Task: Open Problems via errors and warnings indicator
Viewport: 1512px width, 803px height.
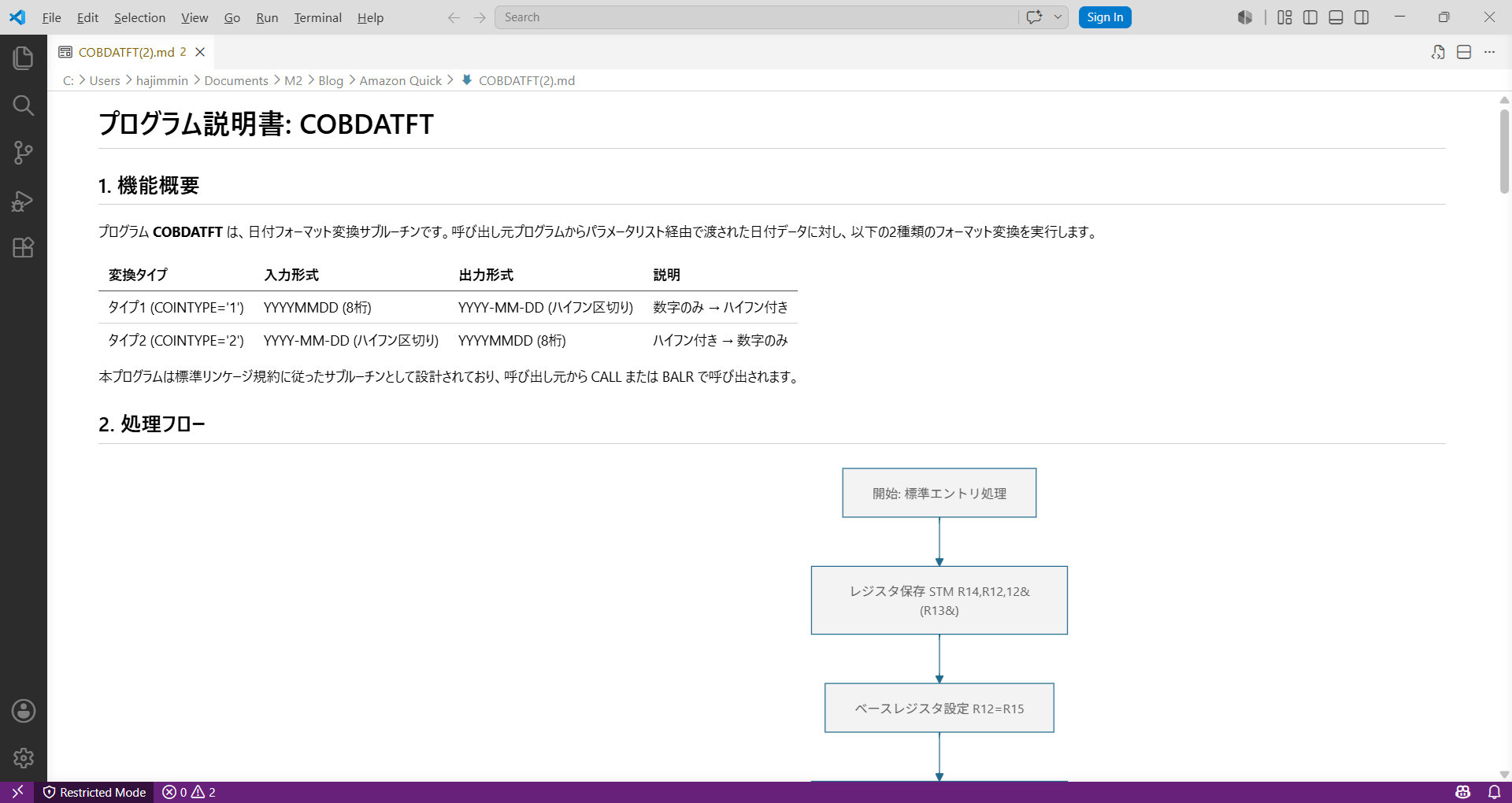Action: point(189,792)
